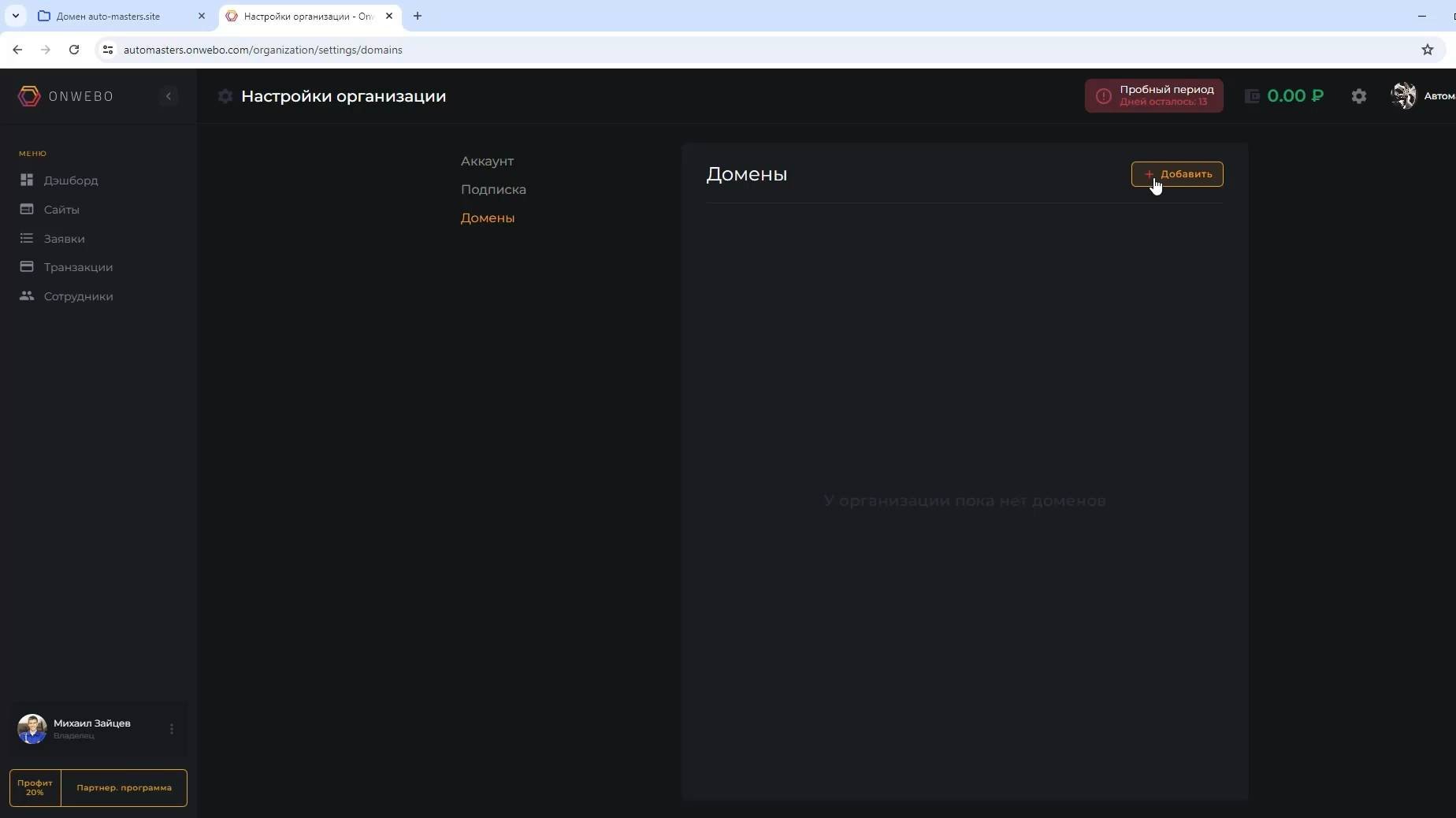Click the Транзакции card icon

tap(27, 267)
